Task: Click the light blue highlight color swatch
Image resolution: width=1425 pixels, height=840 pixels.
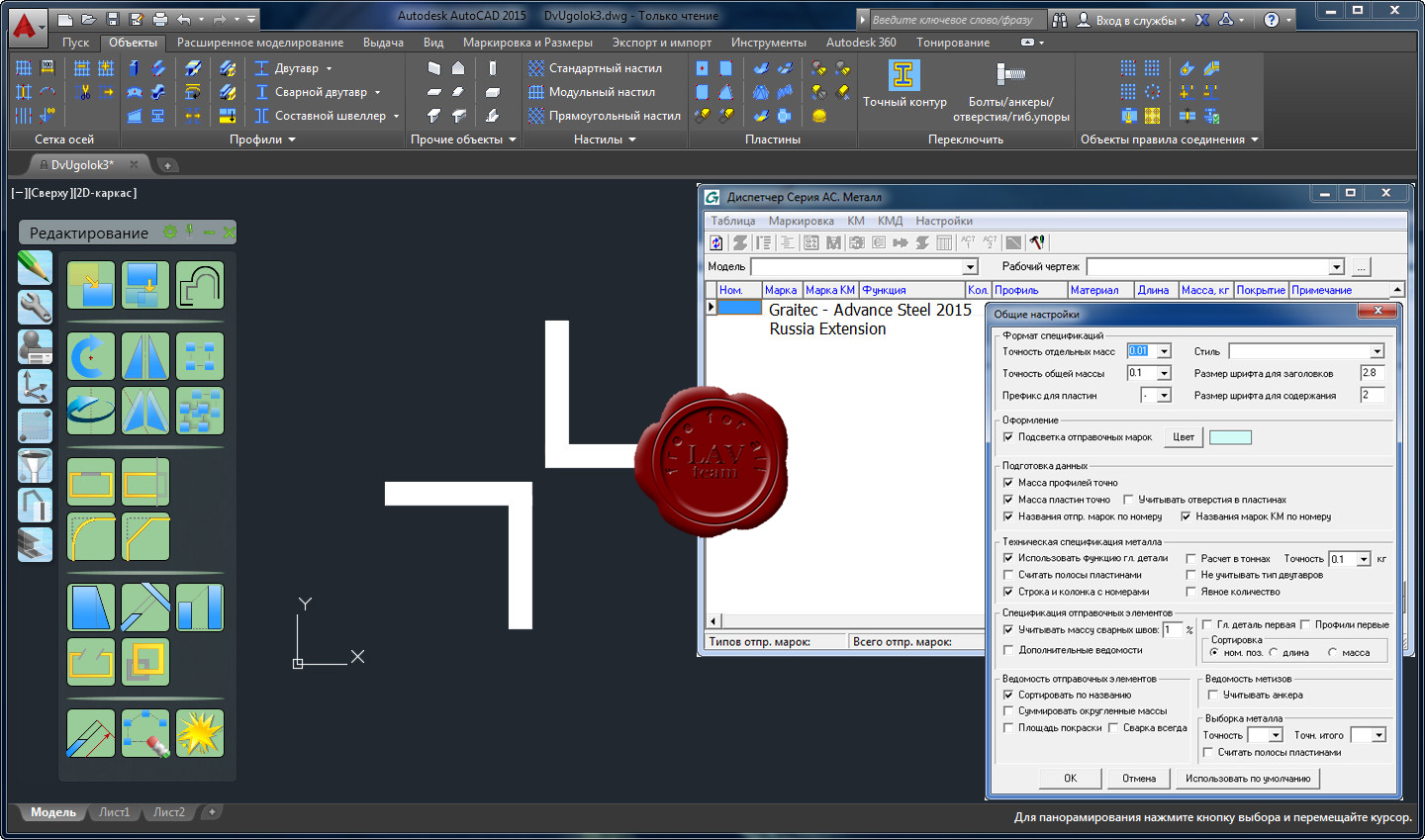Action: (x=1230, y=437)
